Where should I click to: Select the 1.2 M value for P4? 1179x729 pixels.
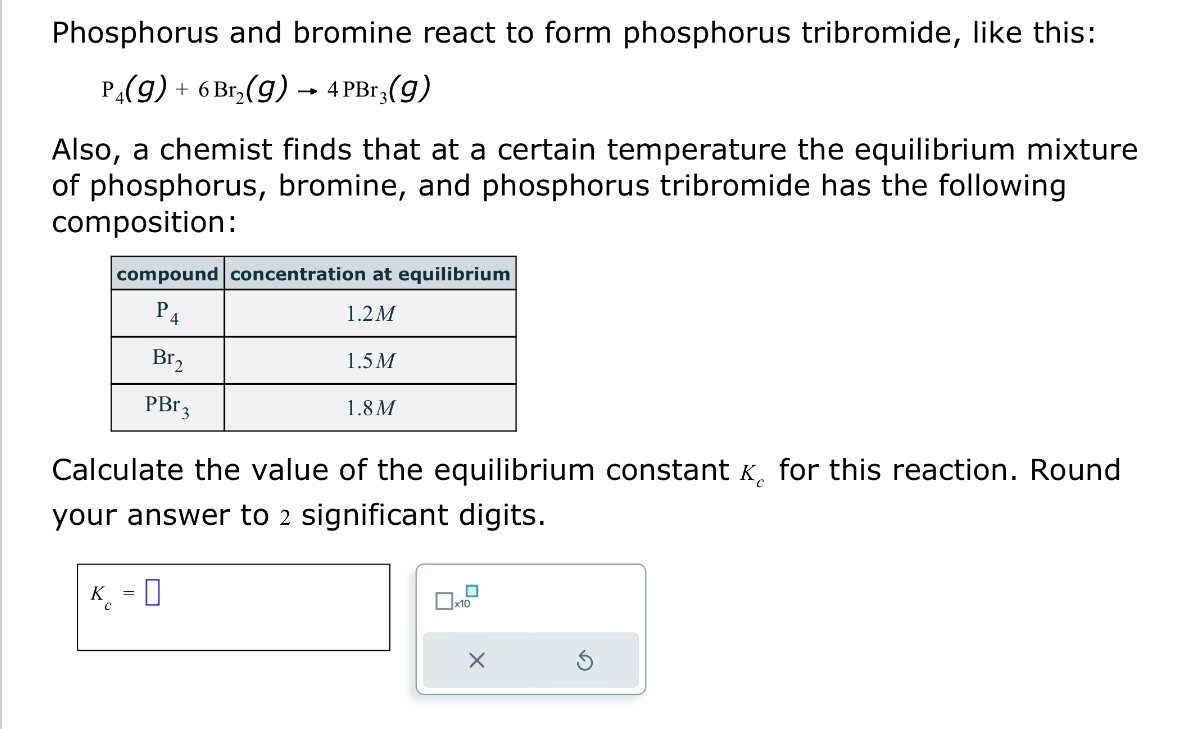[x=369, y=313]
